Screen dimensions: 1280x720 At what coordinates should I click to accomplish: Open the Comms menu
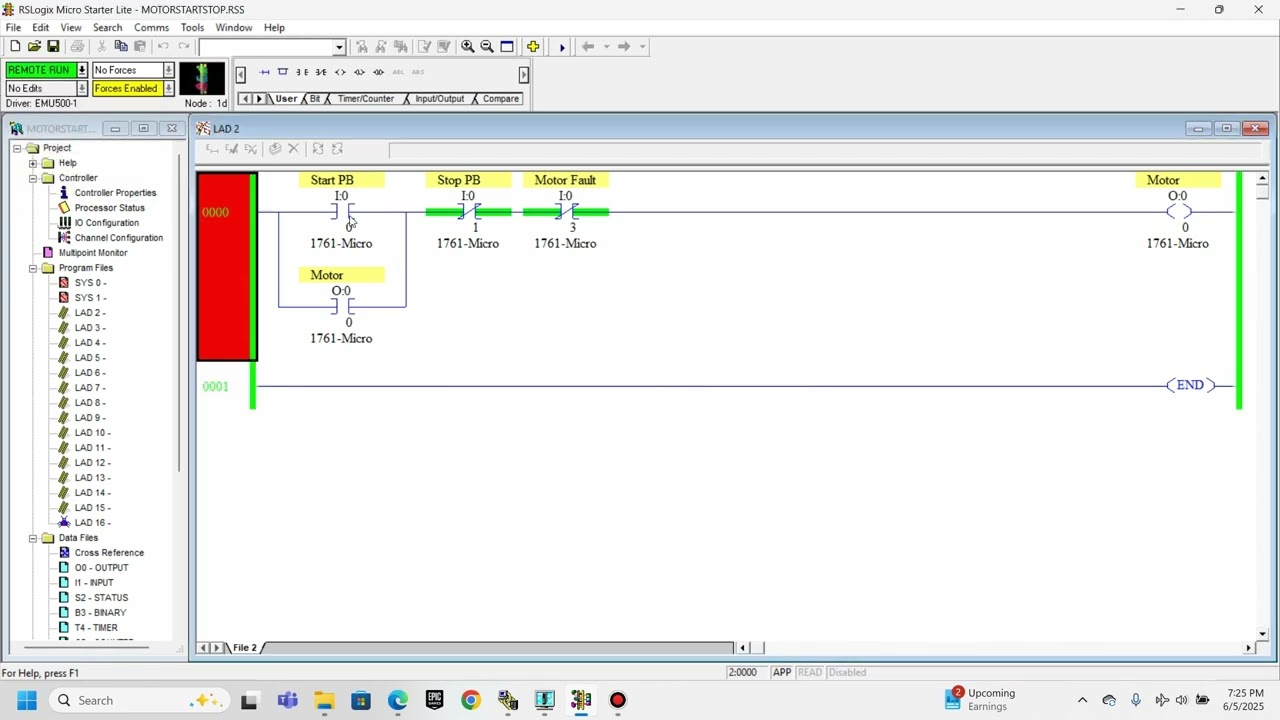tap(151, 27)
